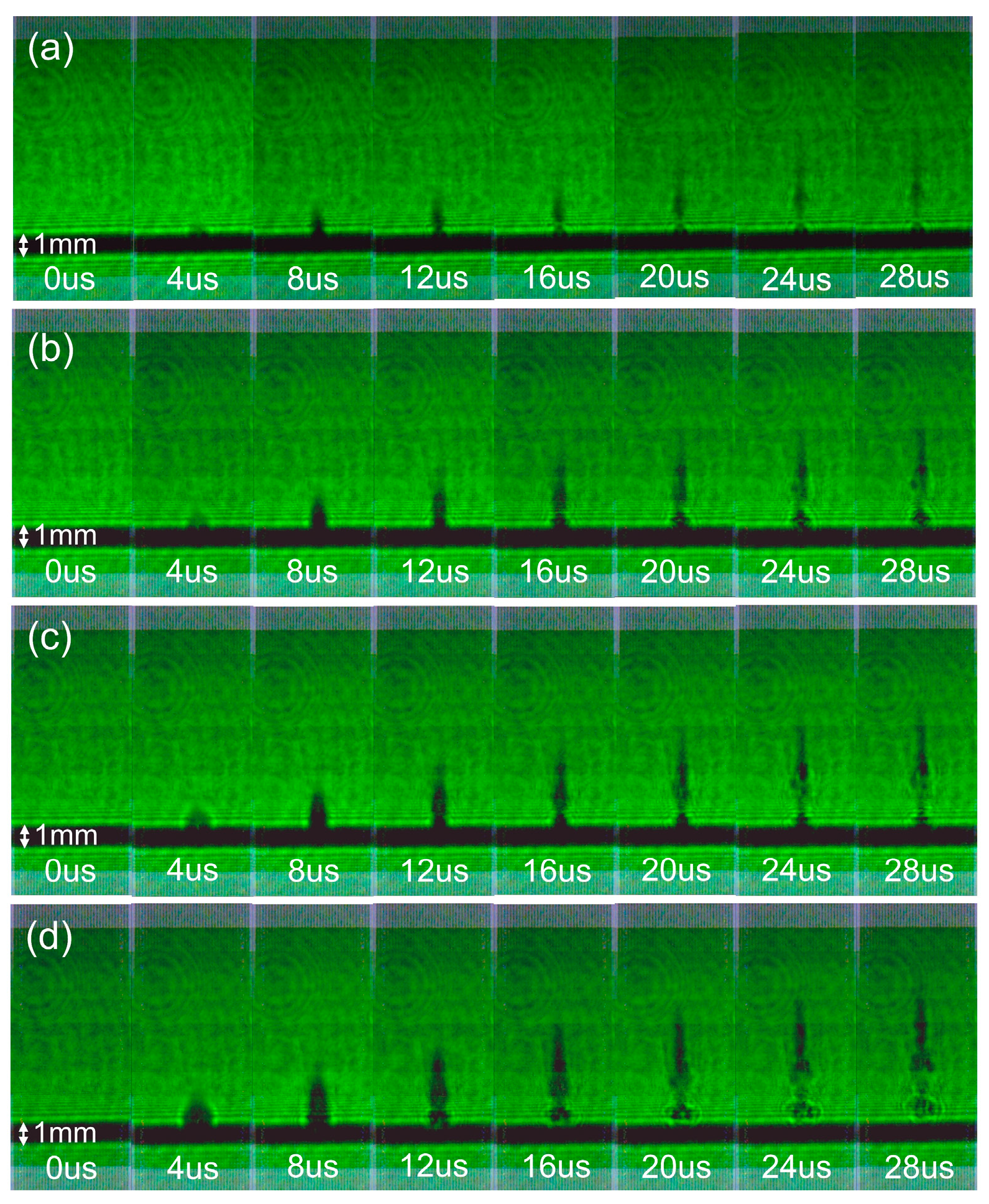Select the (d) panel label
989x1204 pixels.
click(x=50, y=936)
